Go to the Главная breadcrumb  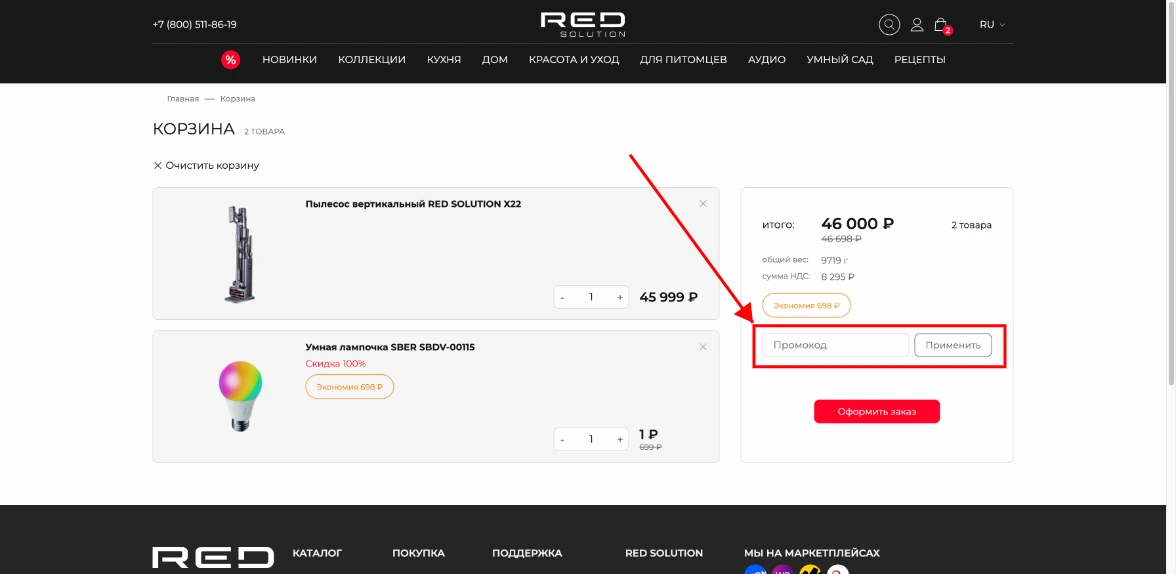pyautogui.click(x=183, y=99)
